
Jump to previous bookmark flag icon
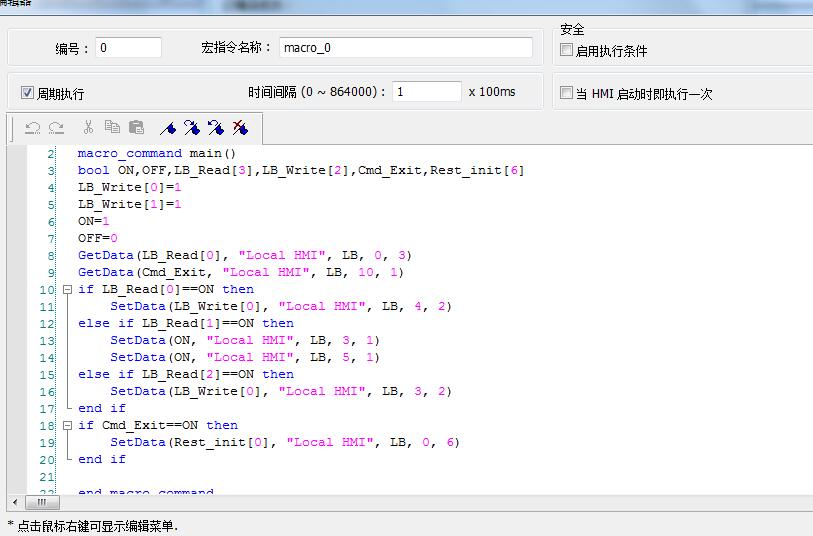coord(216,128)
